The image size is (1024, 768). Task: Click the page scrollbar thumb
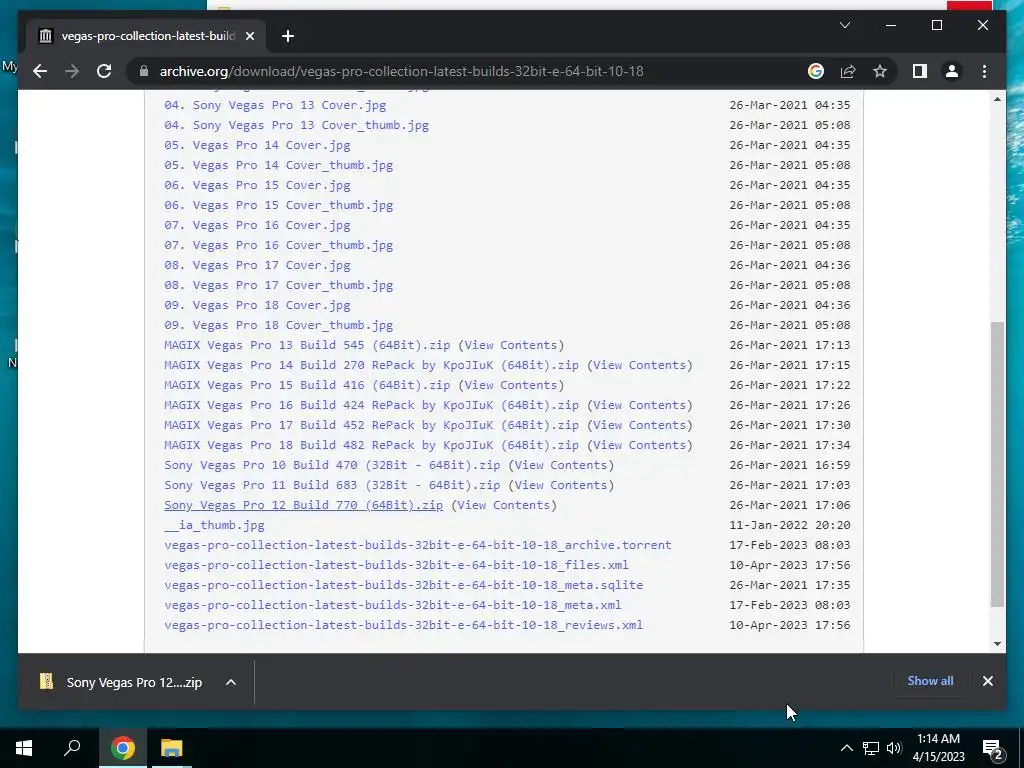point(997,464)
